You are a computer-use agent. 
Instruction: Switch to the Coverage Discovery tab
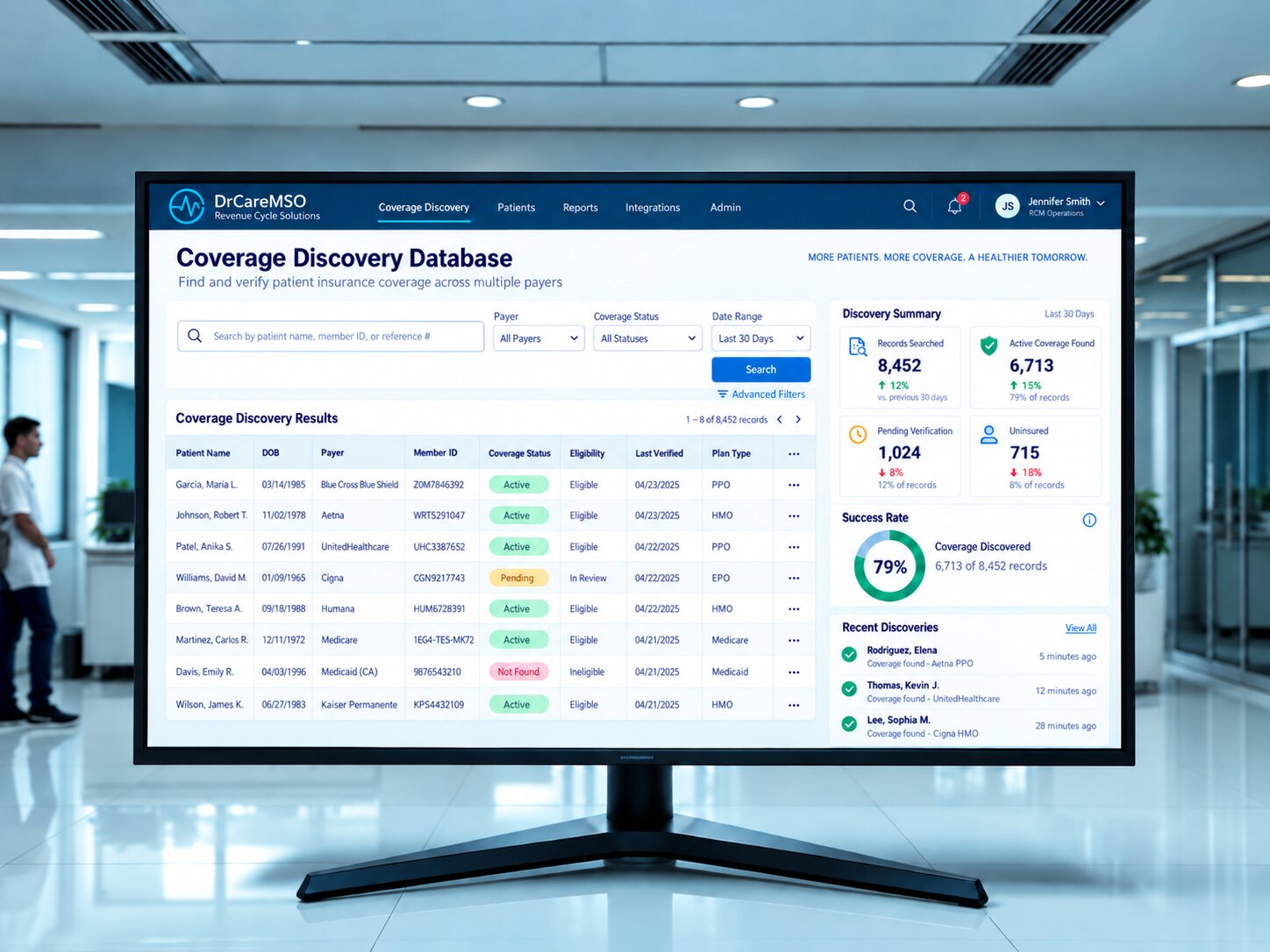424,208
